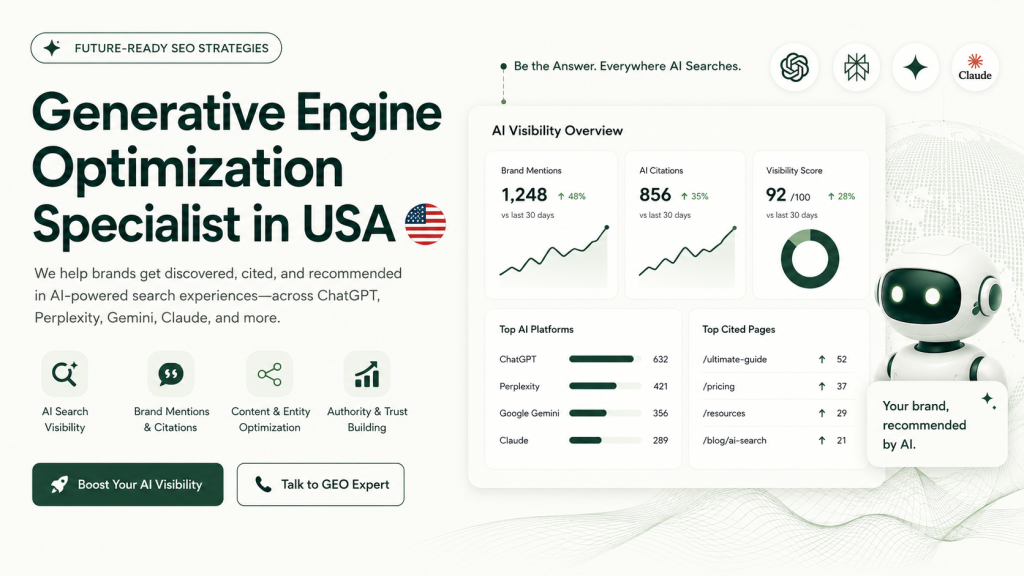1024x576 pixels.
Task: Click the ChatGPT count 632
Action: [x=660, y=359]
